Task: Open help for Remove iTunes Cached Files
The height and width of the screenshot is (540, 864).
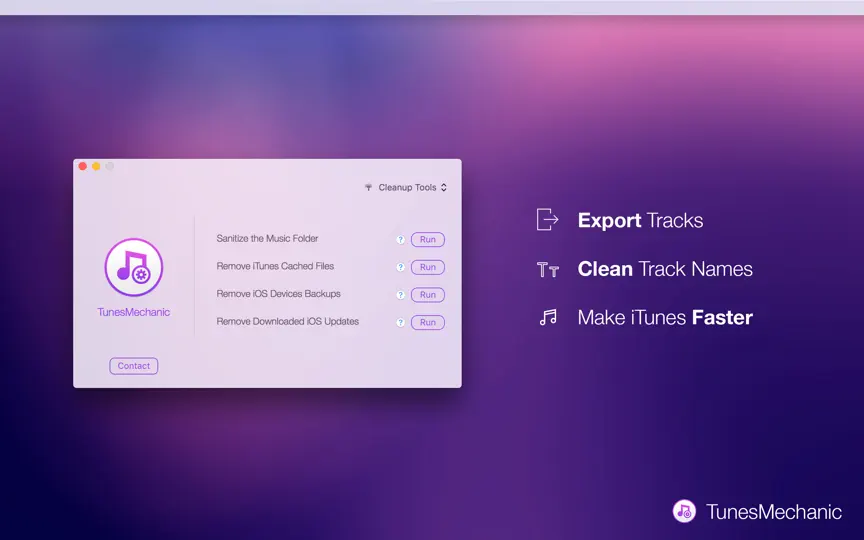Action: click(x=401, y=267)
